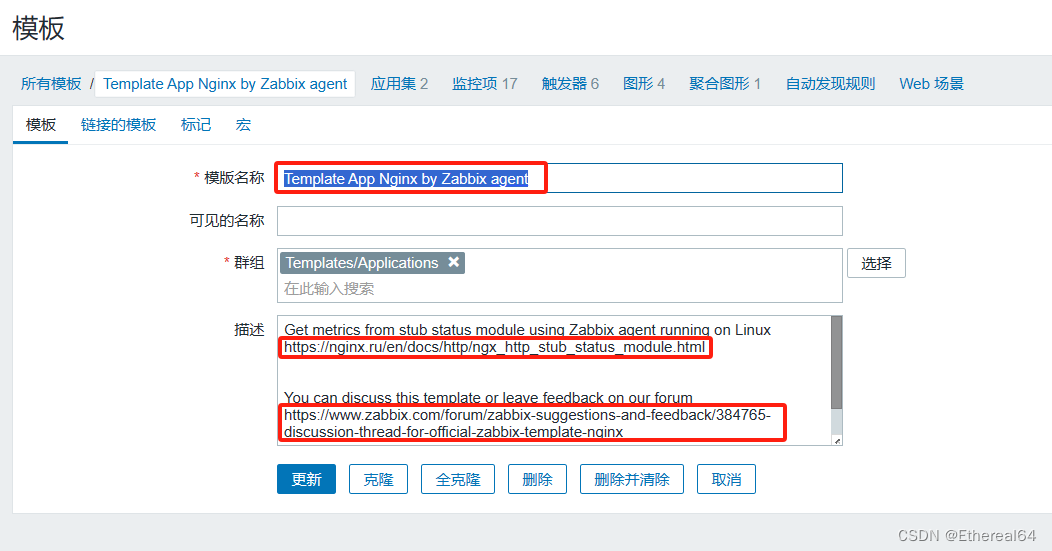Open Web 场景 scenarios
Image resolution: width=1052 pixels, height=551 pixels.
click(931, 84)
